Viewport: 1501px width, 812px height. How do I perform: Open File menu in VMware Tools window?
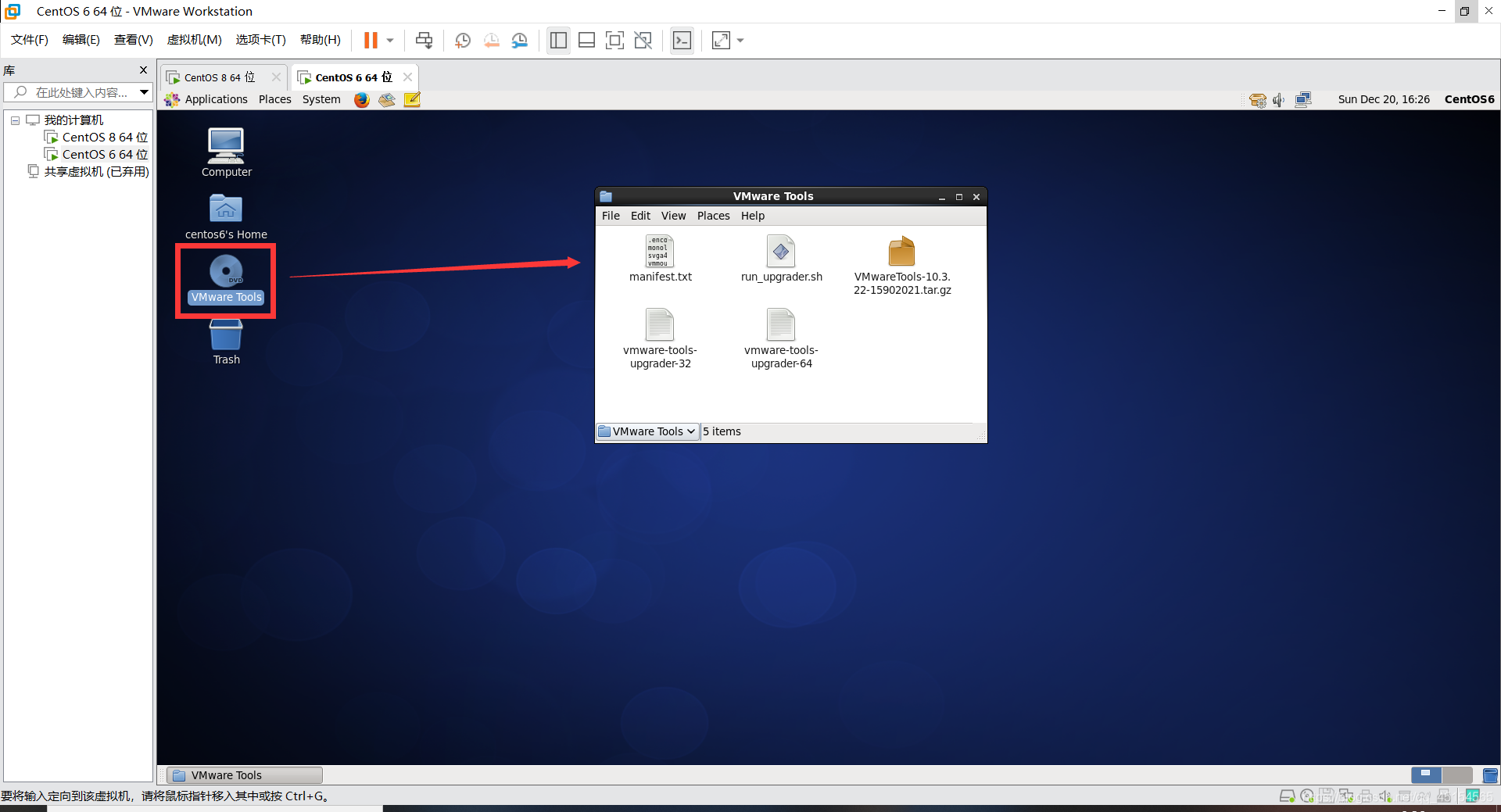point(611,216)
